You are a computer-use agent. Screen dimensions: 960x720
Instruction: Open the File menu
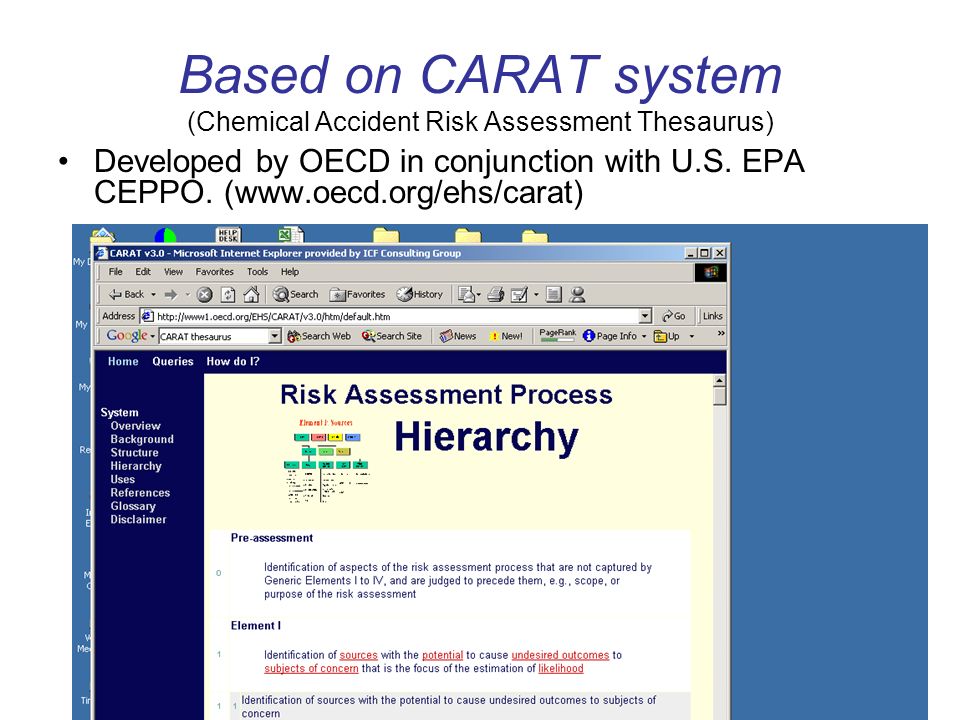116,272
